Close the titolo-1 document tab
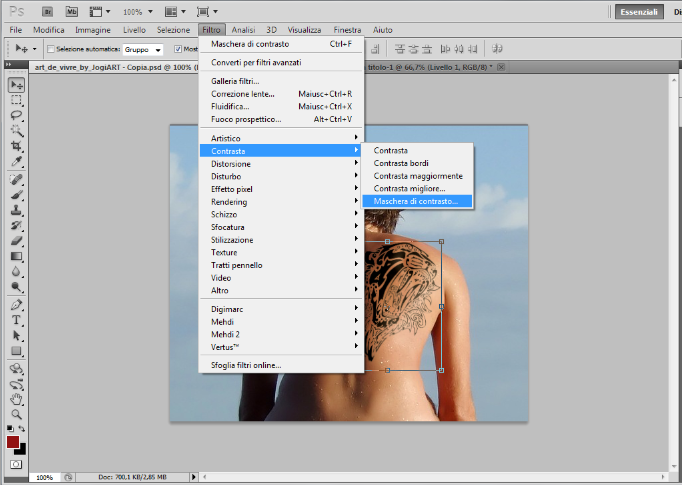682x485 pixels. (x=501, y=67)
